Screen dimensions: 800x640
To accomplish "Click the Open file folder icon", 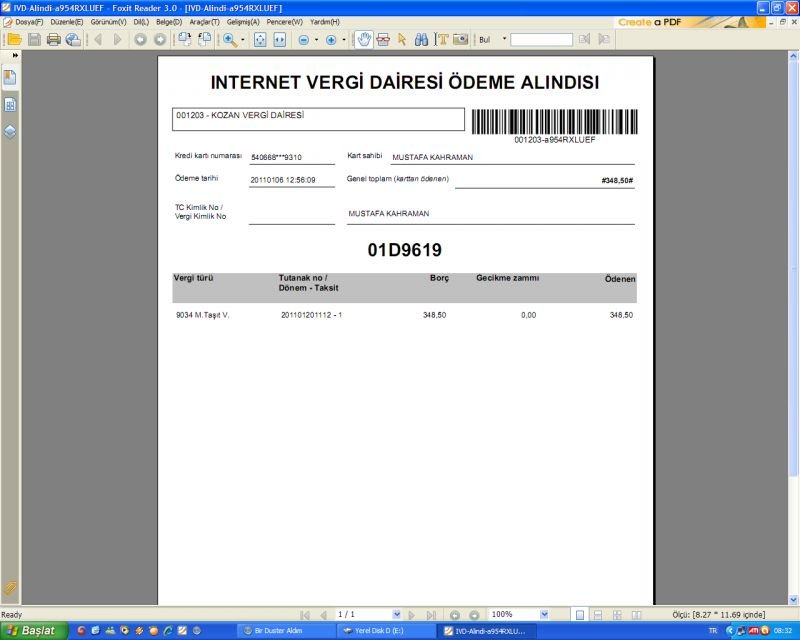I will [14, 40].
